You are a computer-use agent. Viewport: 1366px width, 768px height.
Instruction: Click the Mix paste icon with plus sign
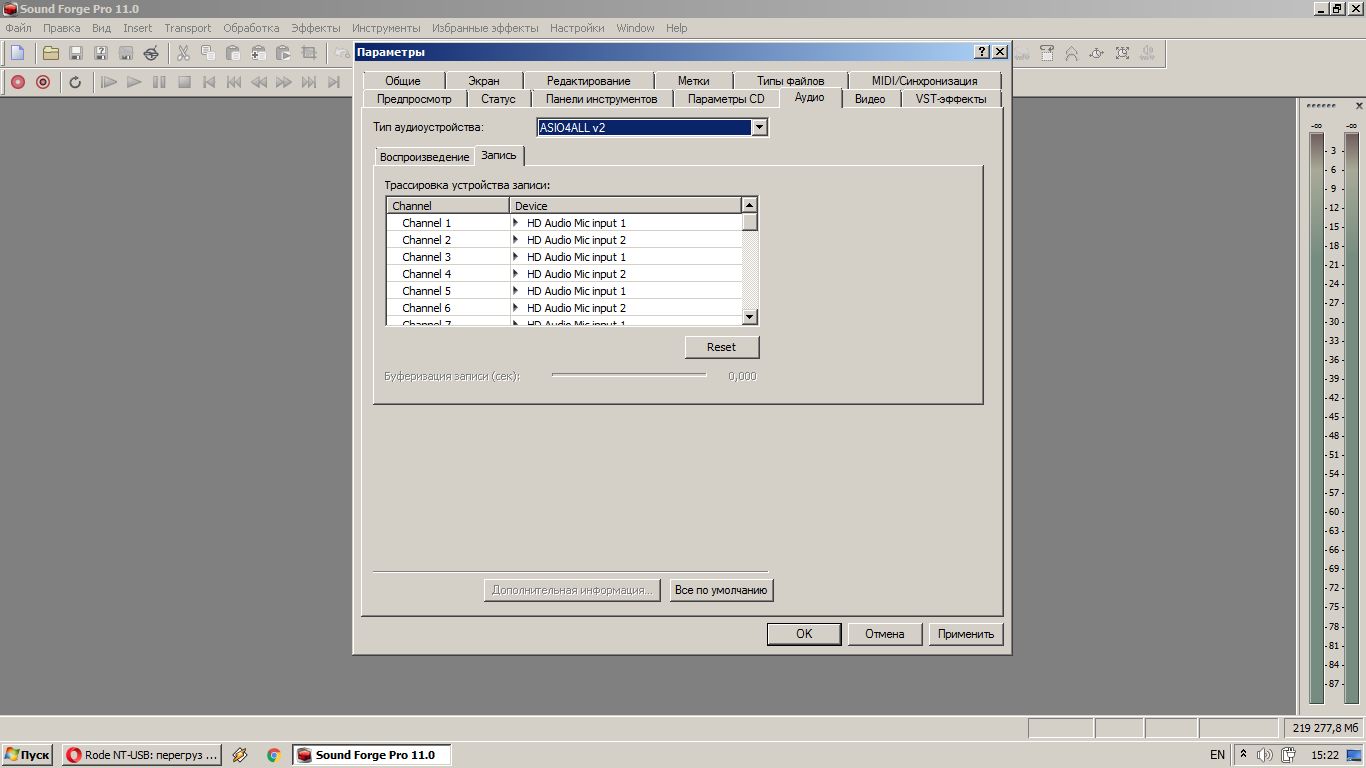258,53
